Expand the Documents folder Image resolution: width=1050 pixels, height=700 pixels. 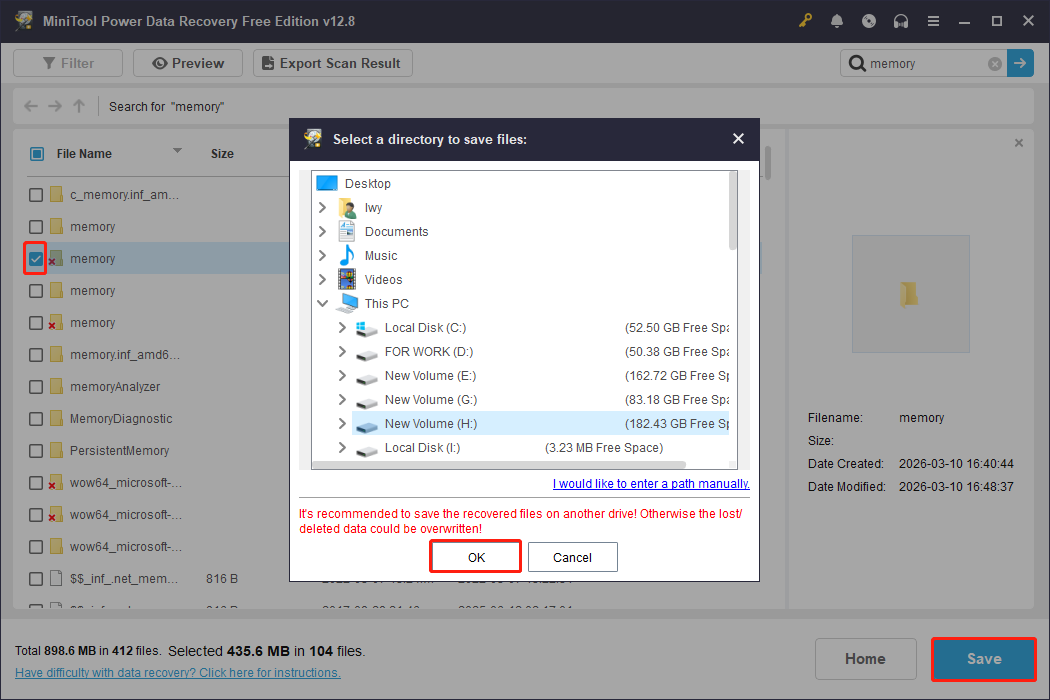[323, 231]
